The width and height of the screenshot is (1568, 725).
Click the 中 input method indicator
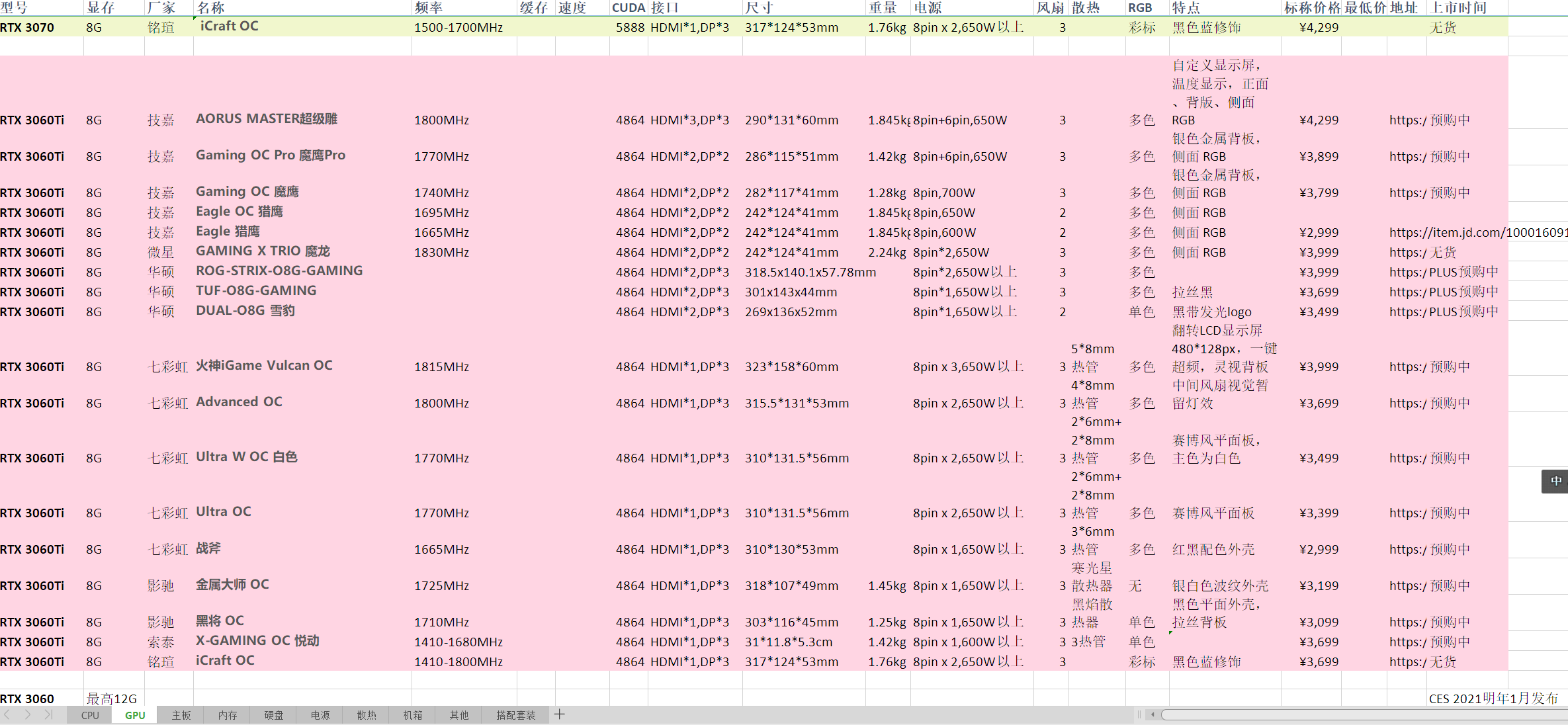point(1555,481)
